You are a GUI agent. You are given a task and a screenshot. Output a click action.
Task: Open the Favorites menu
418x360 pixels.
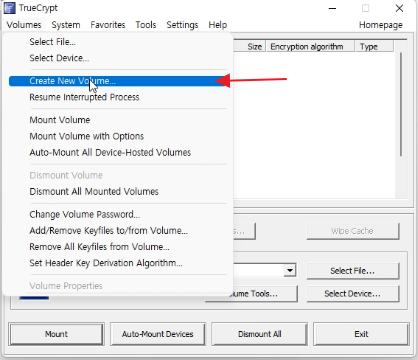[108, 25]
